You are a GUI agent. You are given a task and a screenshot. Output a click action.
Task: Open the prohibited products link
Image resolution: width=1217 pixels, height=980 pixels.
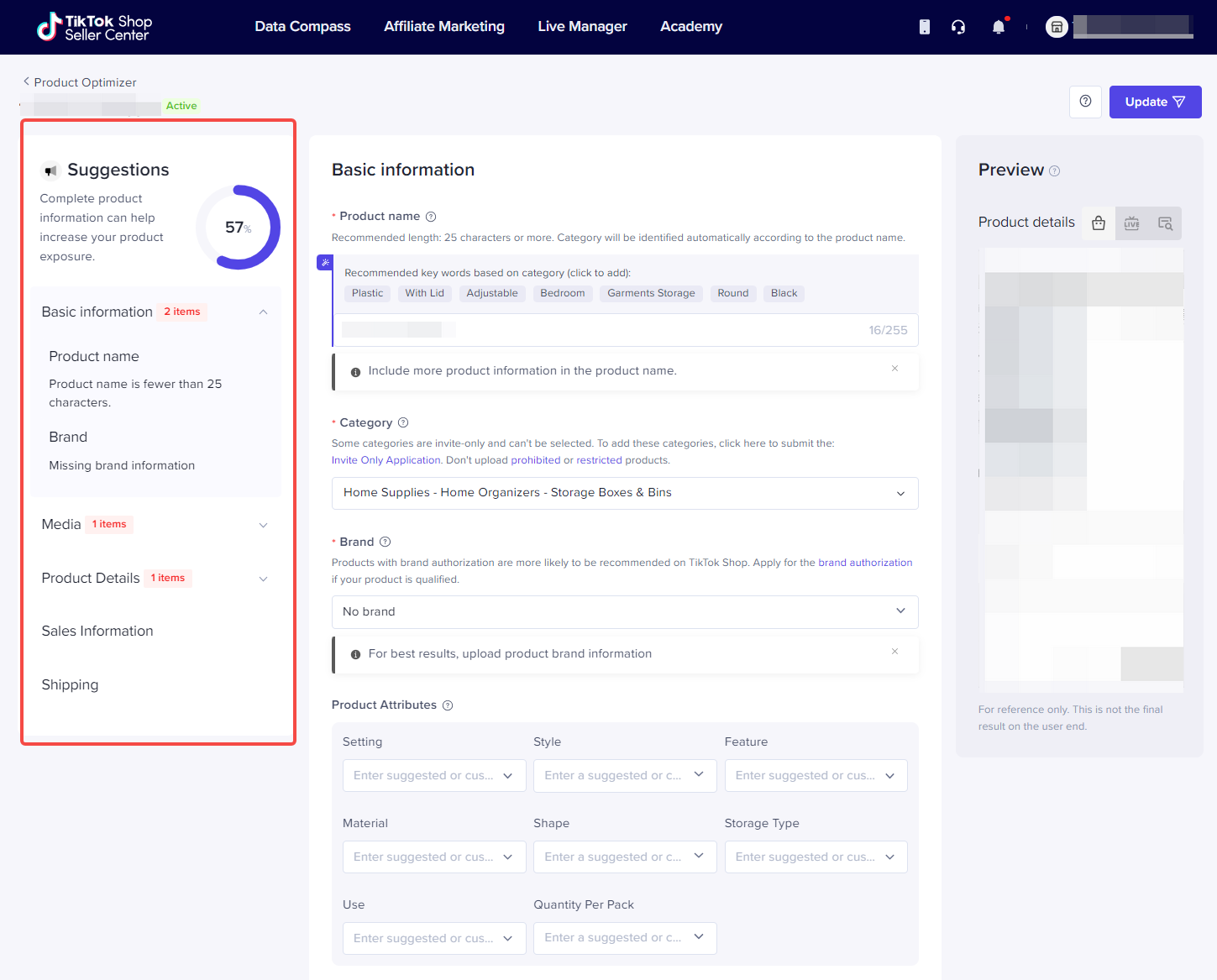tap(535, 460)
